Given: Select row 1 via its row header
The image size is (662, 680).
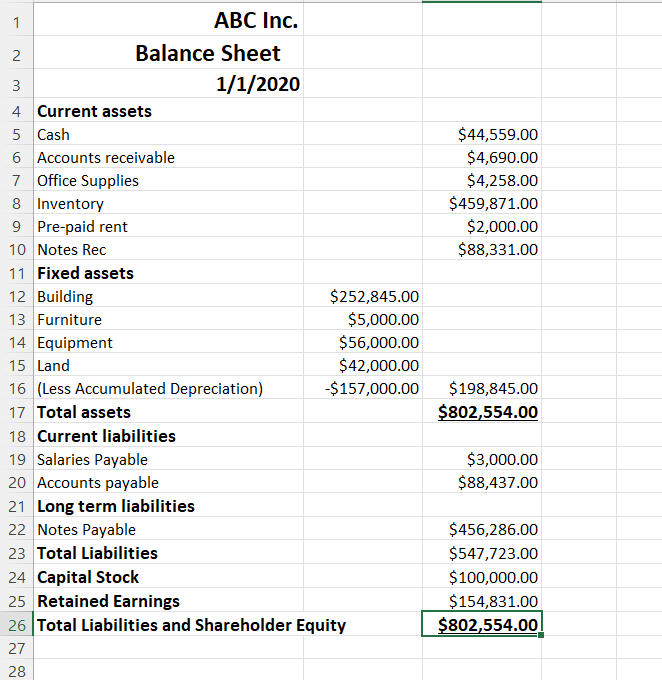Looking at the screenshot, I should [x=17, y=22].
